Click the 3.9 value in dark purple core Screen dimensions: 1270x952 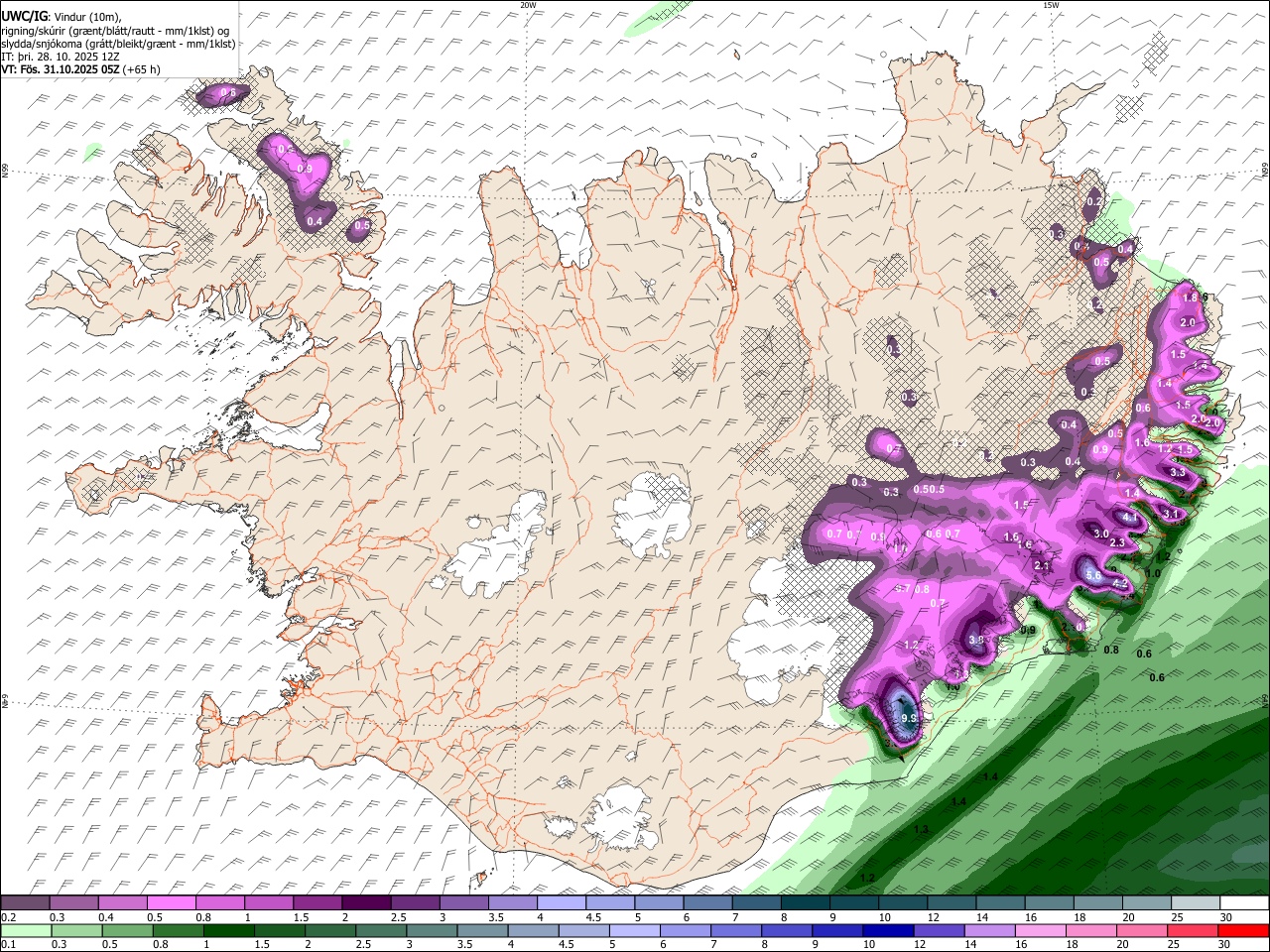tap(976, 641)
